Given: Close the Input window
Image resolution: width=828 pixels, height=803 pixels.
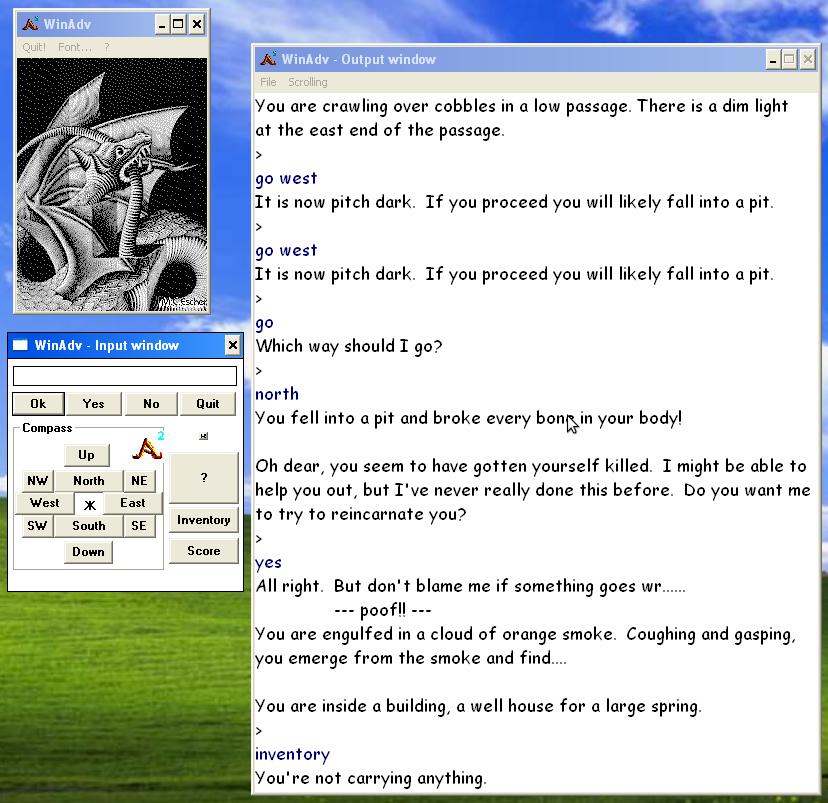Looking at the screenshot, I should [x=232, y=345].
